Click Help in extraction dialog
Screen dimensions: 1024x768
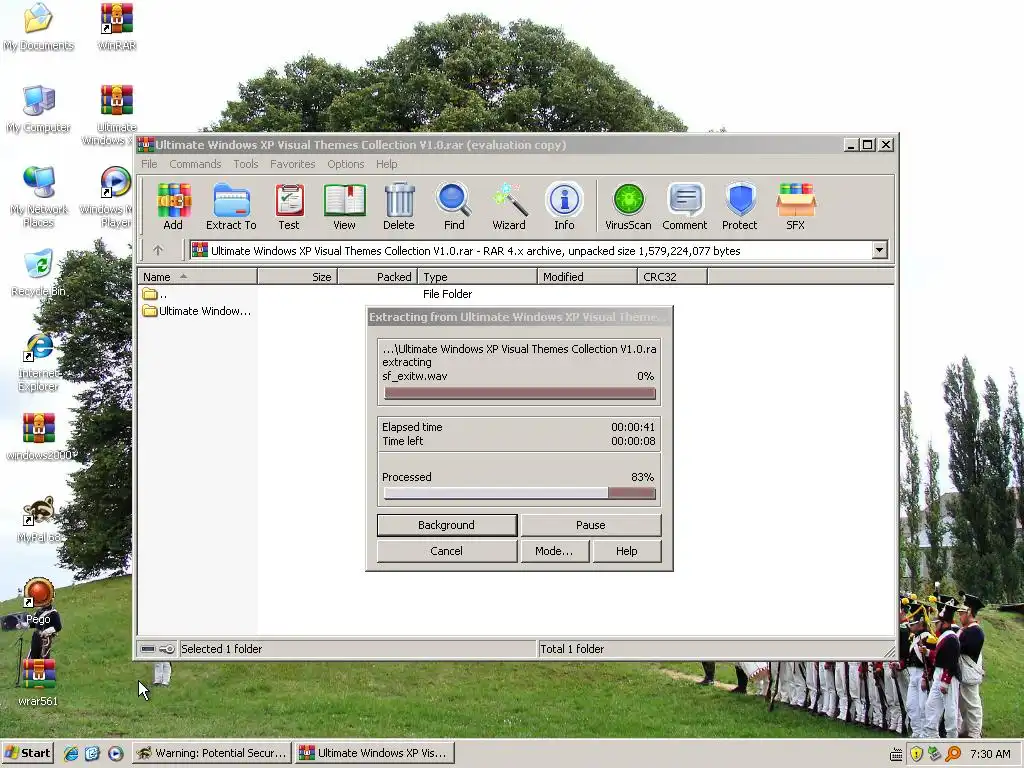(626, 551)
